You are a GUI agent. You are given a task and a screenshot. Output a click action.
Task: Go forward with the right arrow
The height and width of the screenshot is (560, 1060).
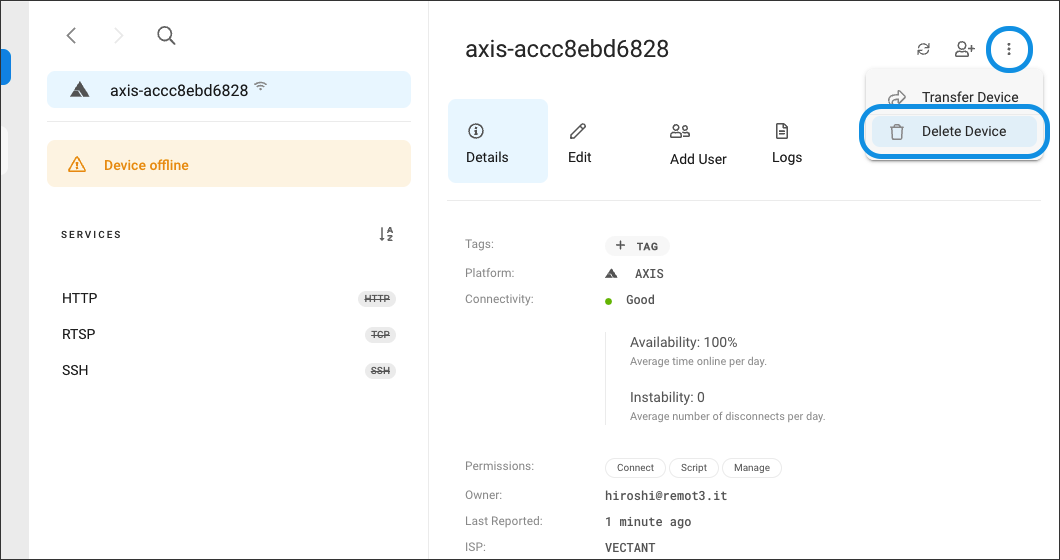click(118, 35)
